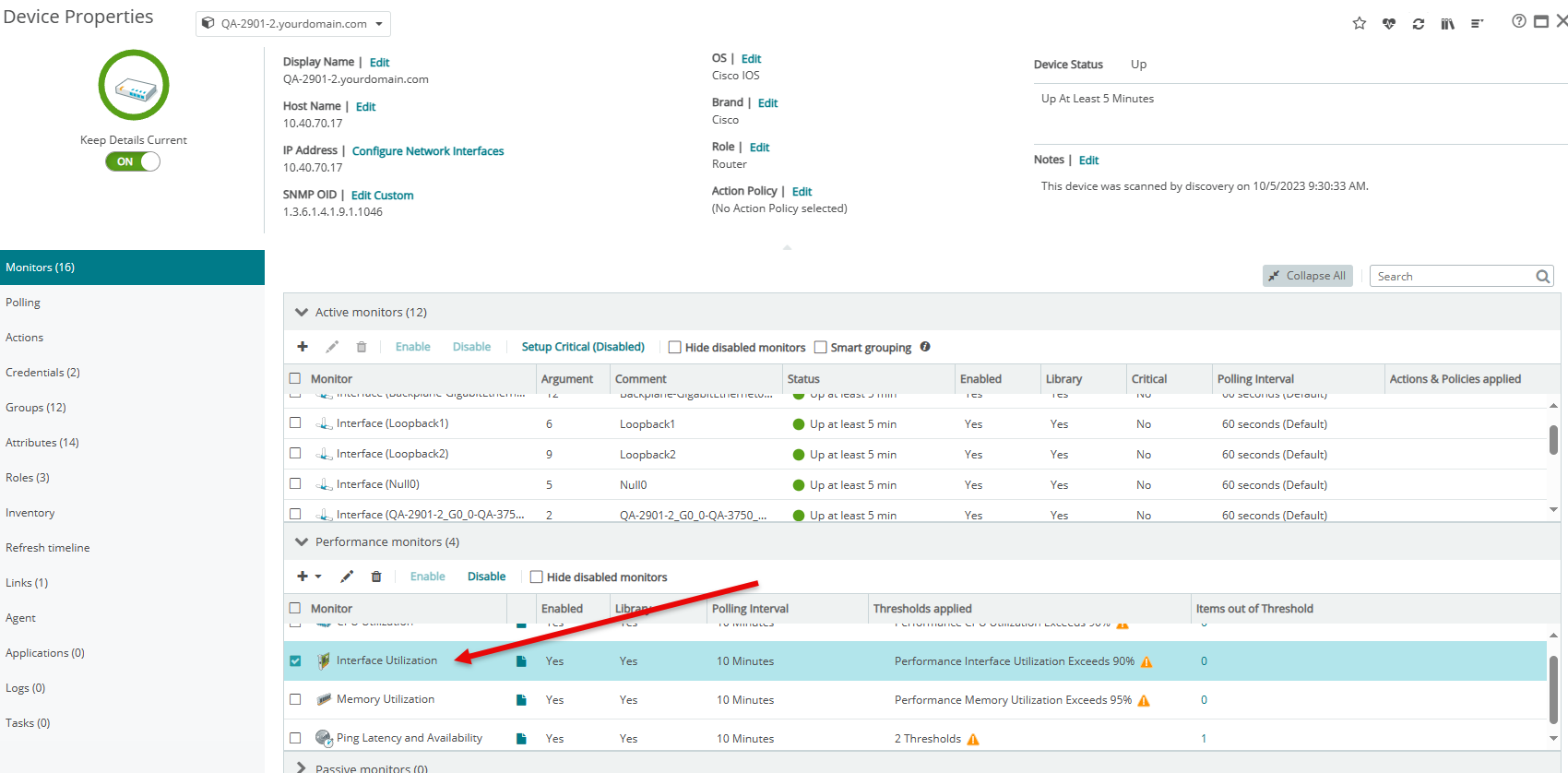The width and height of the screenshot is (1568, 773).
Task: Add an active monitor with the plus icon
Action: coord(303,347)
